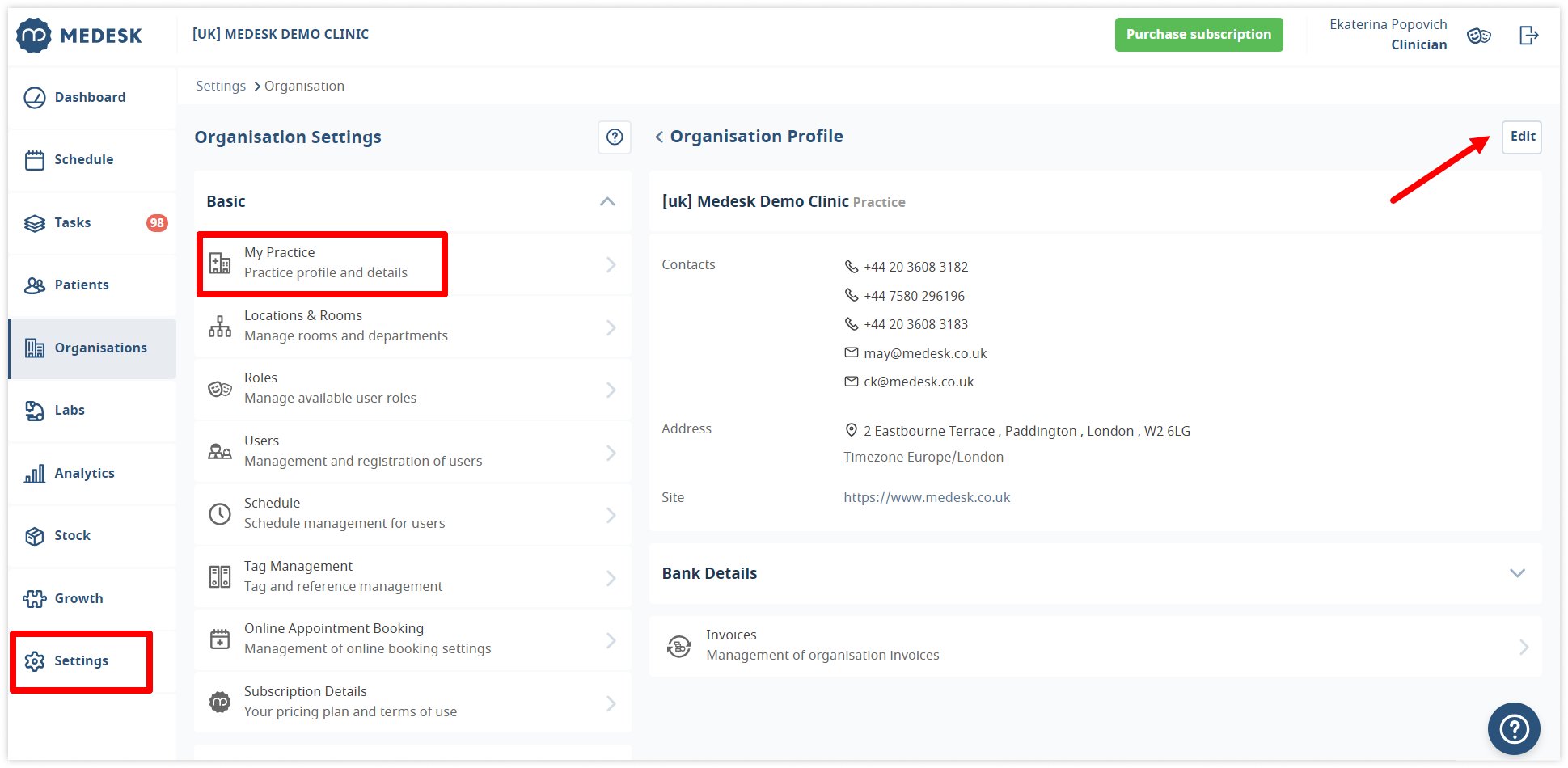Click the Subscription Details Medesk badge icon
1568x768 pixels.
click(x=220, y=702)
